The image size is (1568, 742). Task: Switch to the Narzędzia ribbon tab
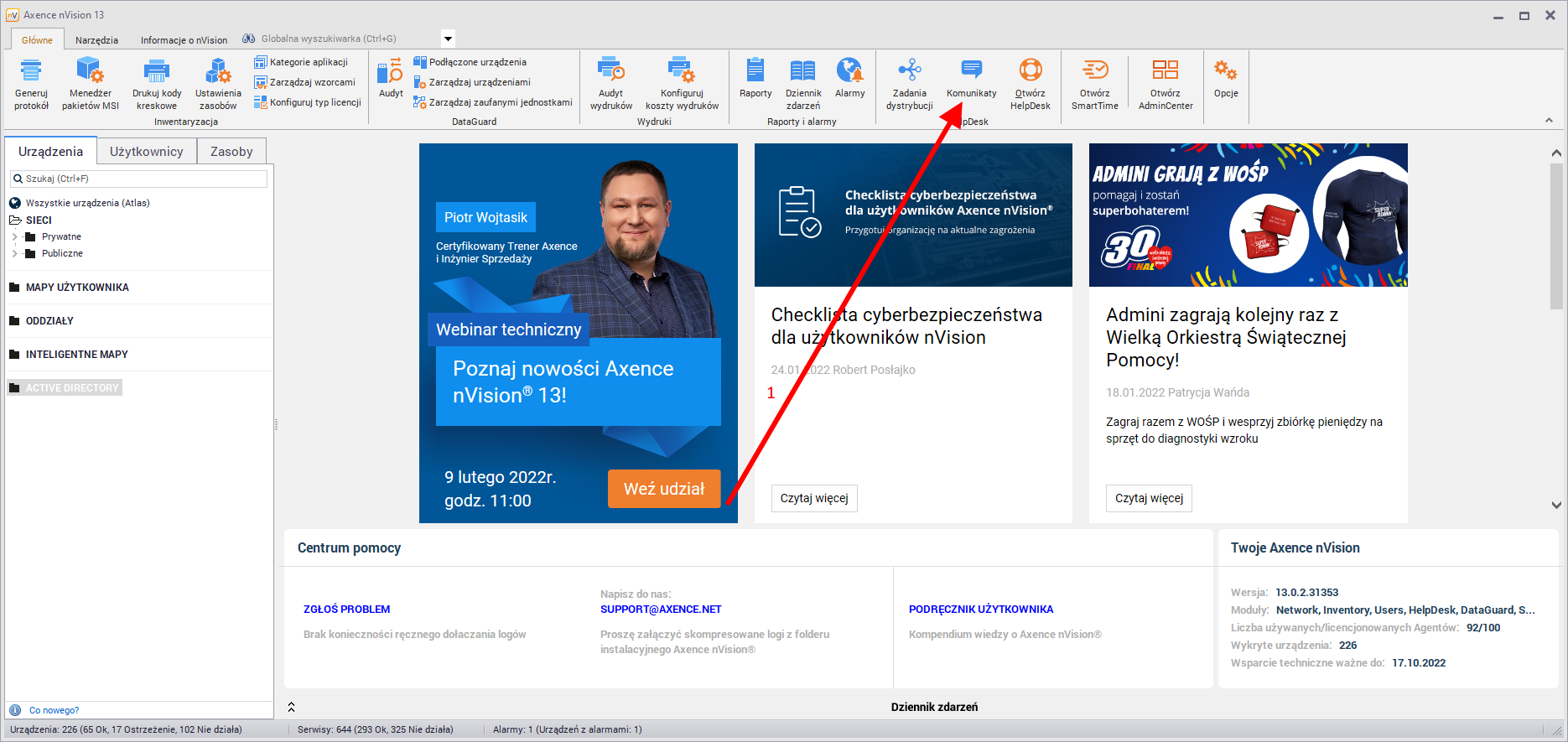pyautogui.click(x=96, y=39)
